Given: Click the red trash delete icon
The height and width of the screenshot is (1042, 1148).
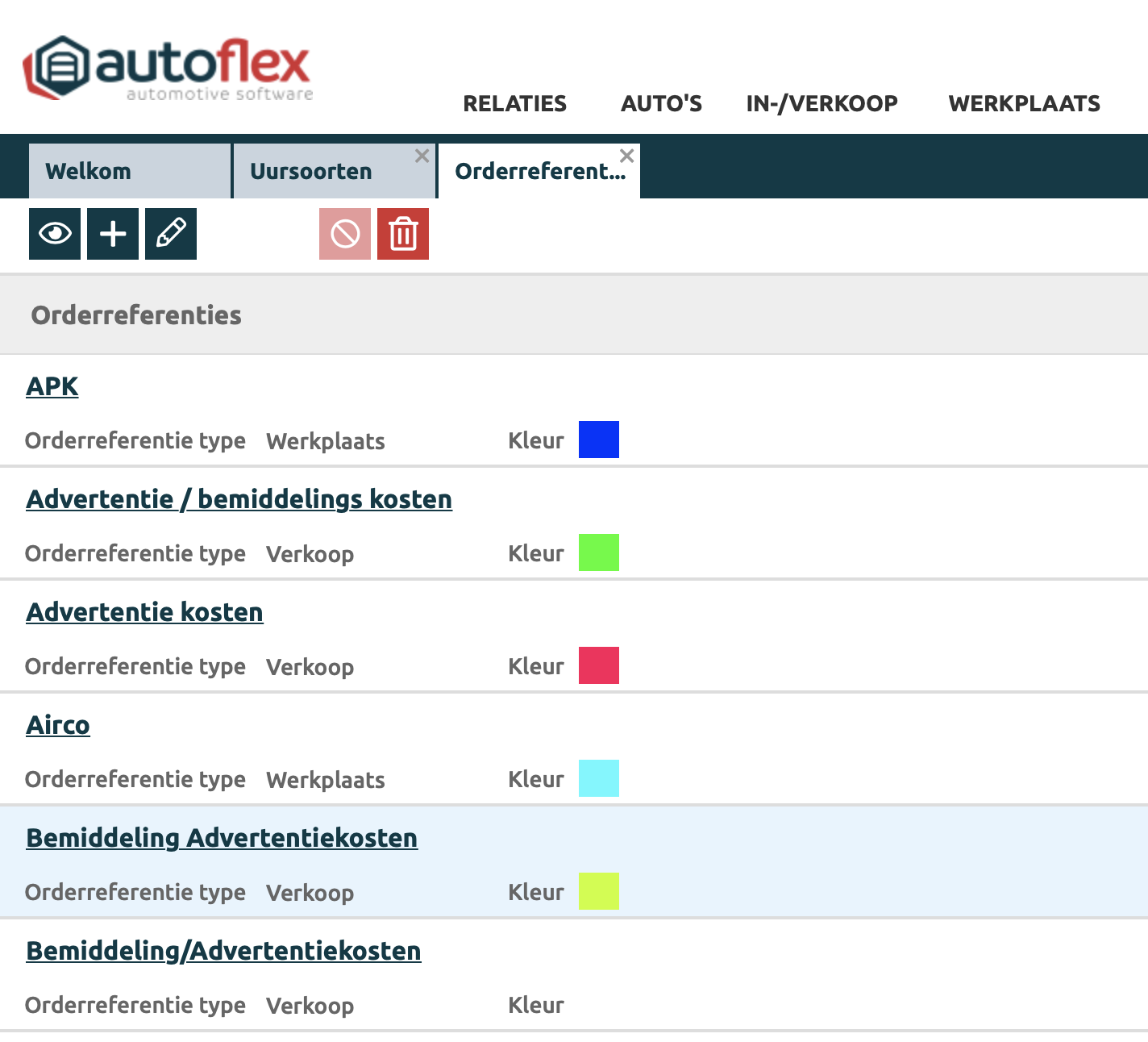Looking at the screenshot, I should point(403,234).
